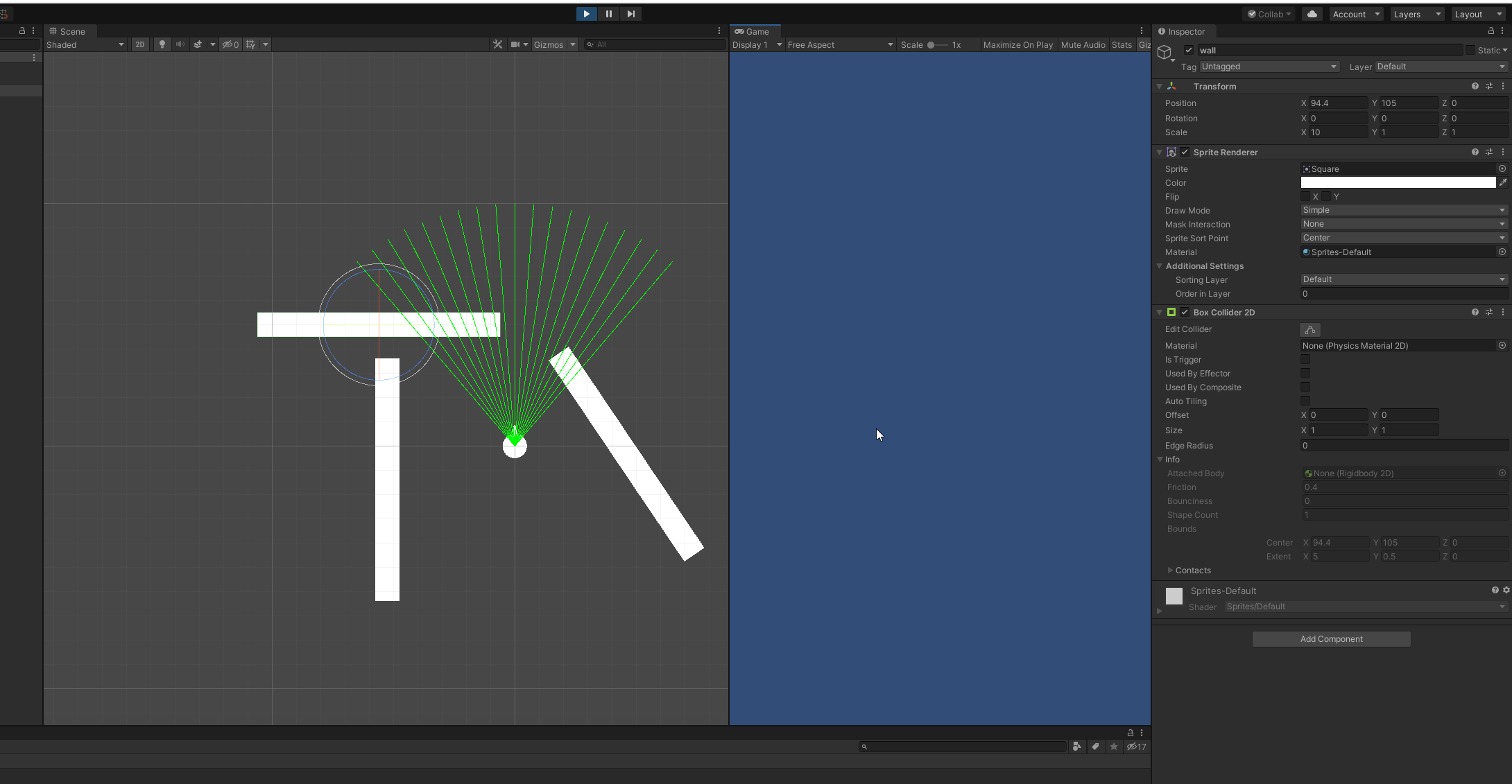Mute scene audio in the Scene toolbar
This screenshot has height=784, width=1512.
[x=180, y=44]
